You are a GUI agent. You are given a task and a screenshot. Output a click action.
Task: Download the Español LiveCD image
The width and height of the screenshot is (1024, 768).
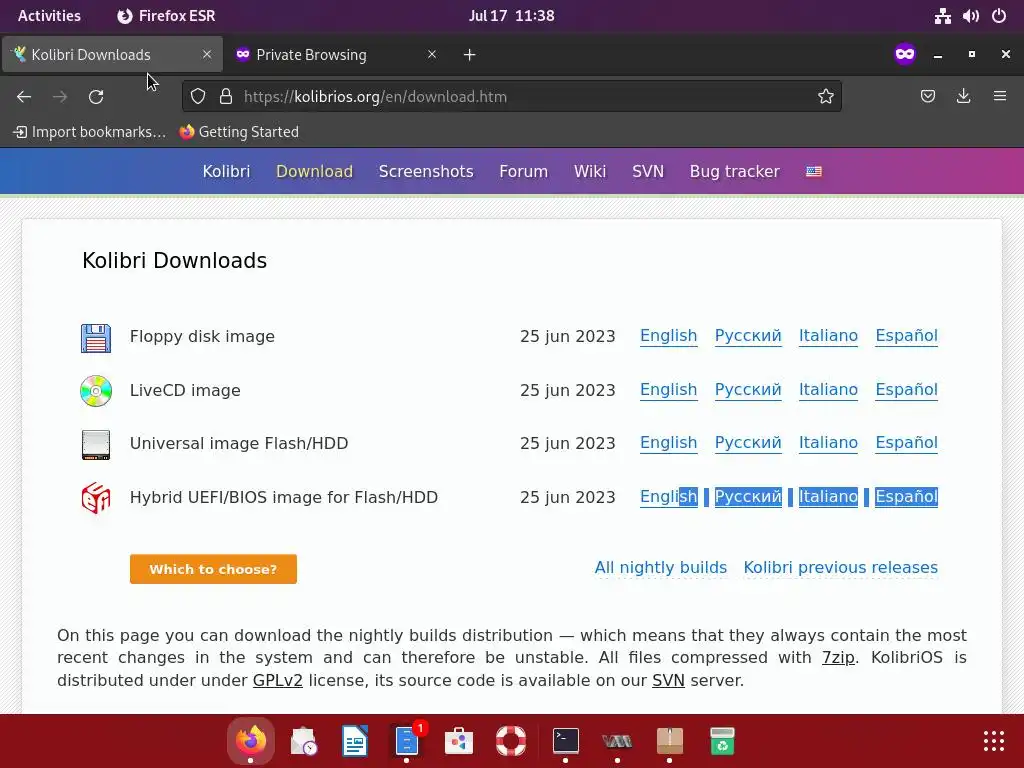tap(906, 390)
